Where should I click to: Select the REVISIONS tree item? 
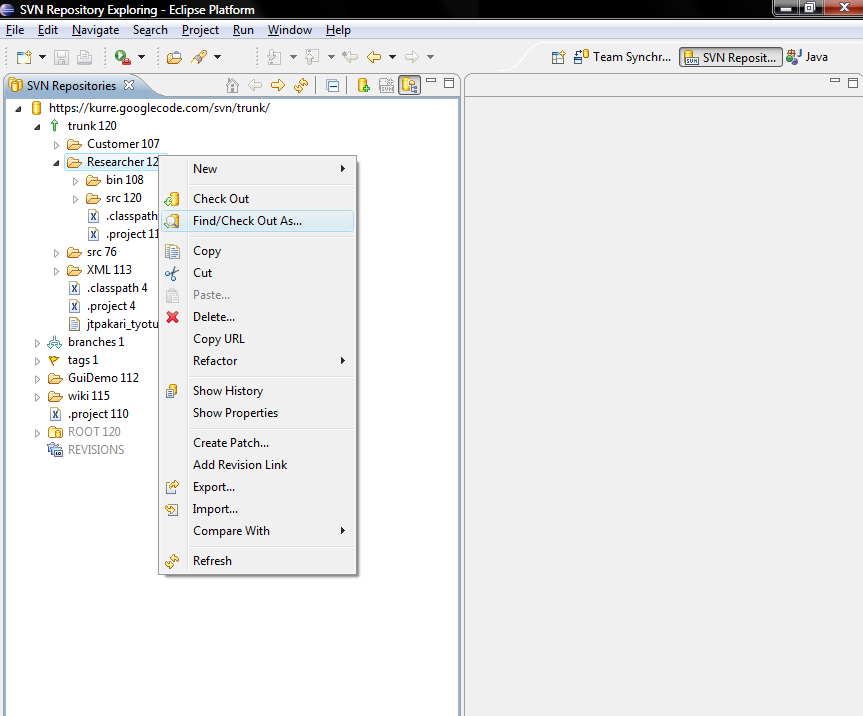(x=86, y=450)
